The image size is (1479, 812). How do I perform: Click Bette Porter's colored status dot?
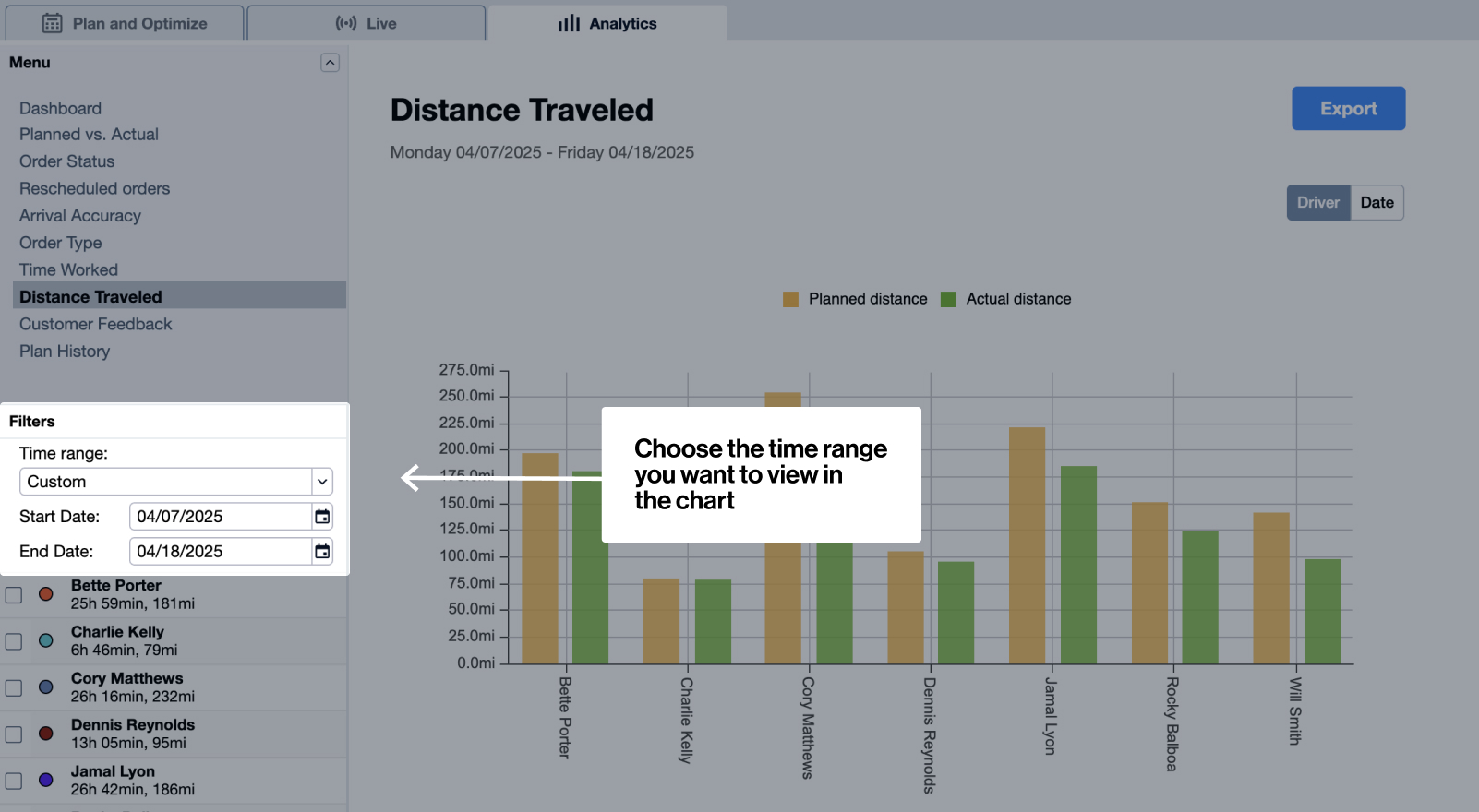45,594
